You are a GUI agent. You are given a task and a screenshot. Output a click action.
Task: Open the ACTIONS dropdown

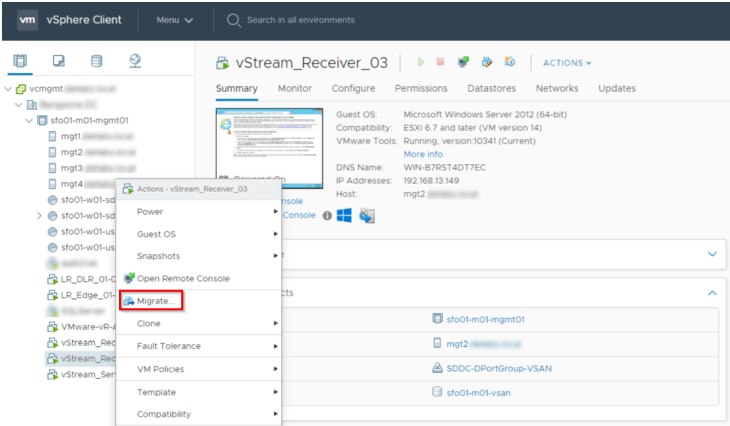click(x=567, y=63)
